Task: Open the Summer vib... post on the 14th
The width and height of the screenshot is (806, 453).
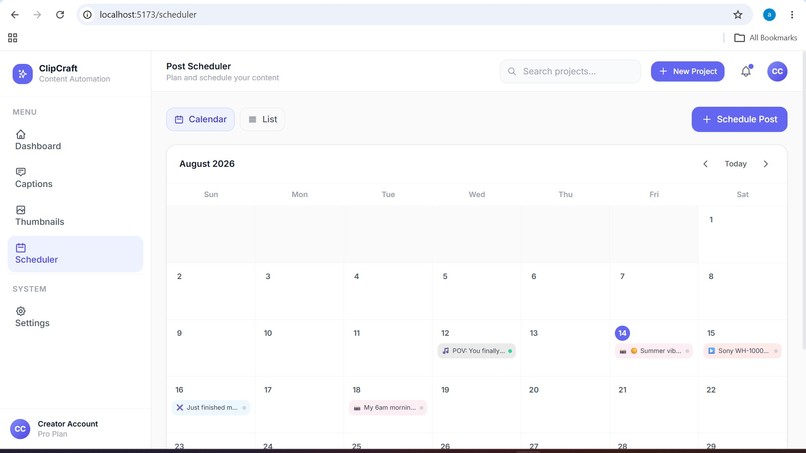Action: pyautogui.click(x=654, y=351)
